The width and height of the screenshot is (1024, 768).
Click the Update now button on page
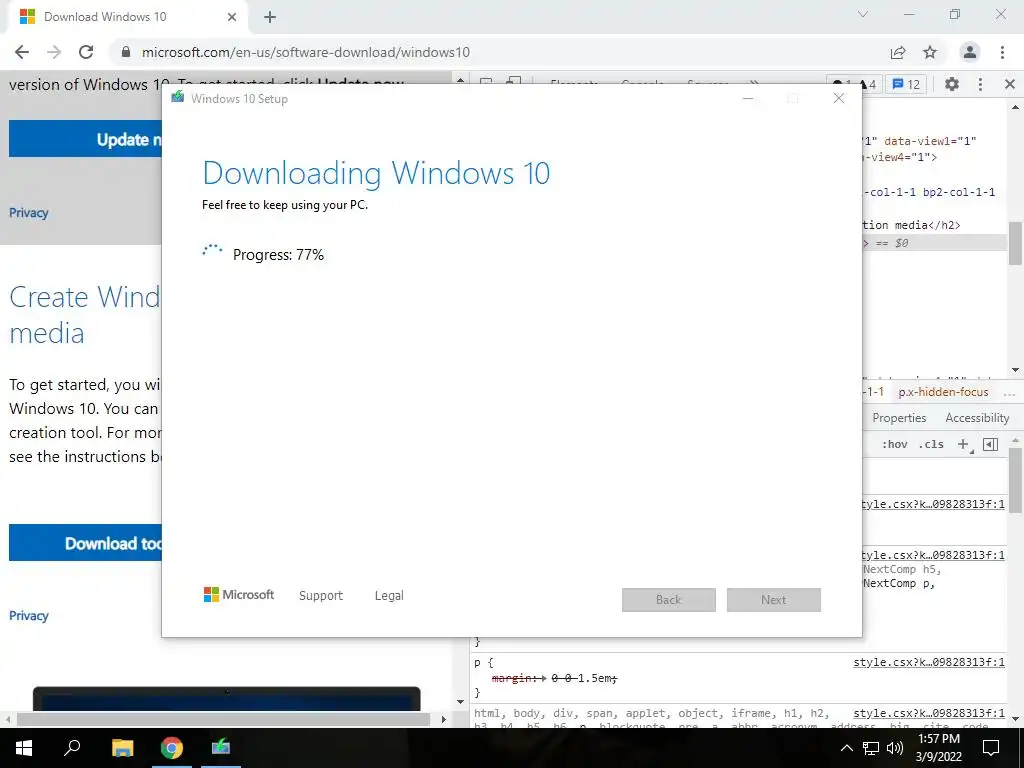click(85, 139)
